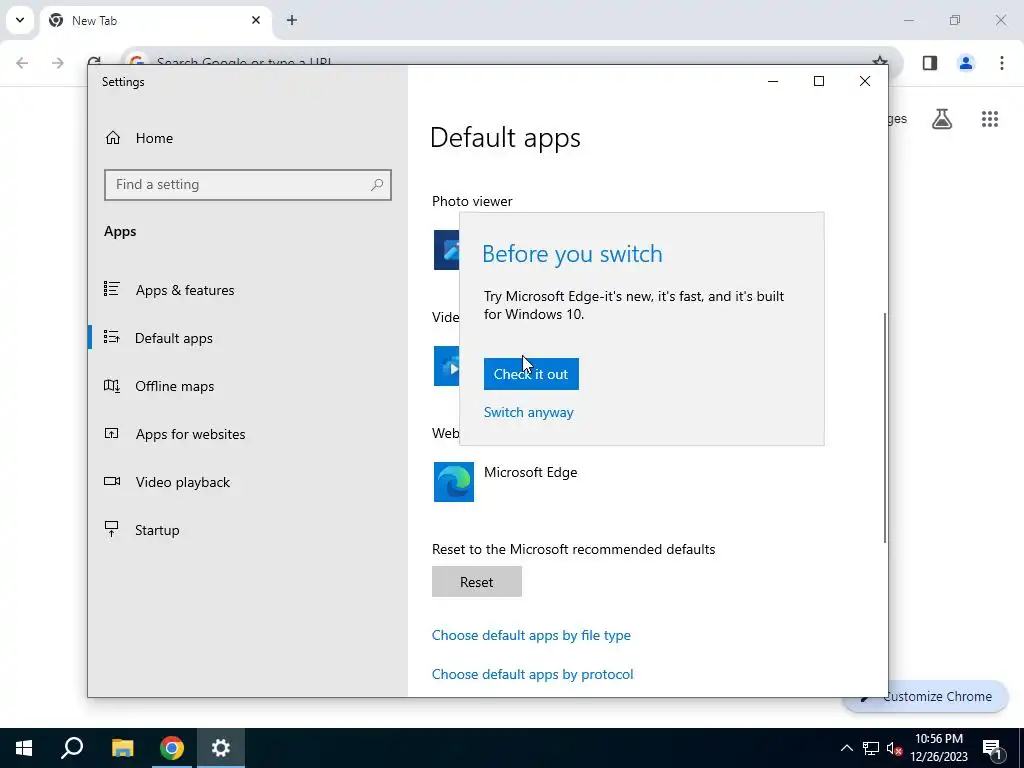Open the Apps & features section

point(185,290)
